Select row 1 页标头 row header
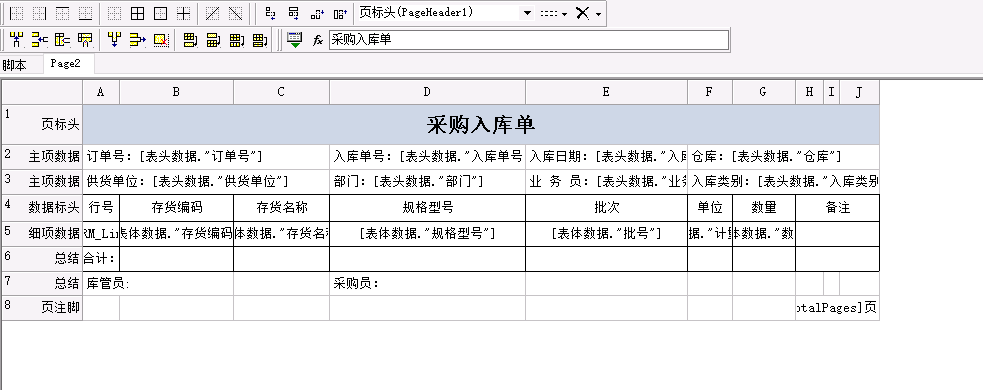983x390 pixels. point(42,124)
